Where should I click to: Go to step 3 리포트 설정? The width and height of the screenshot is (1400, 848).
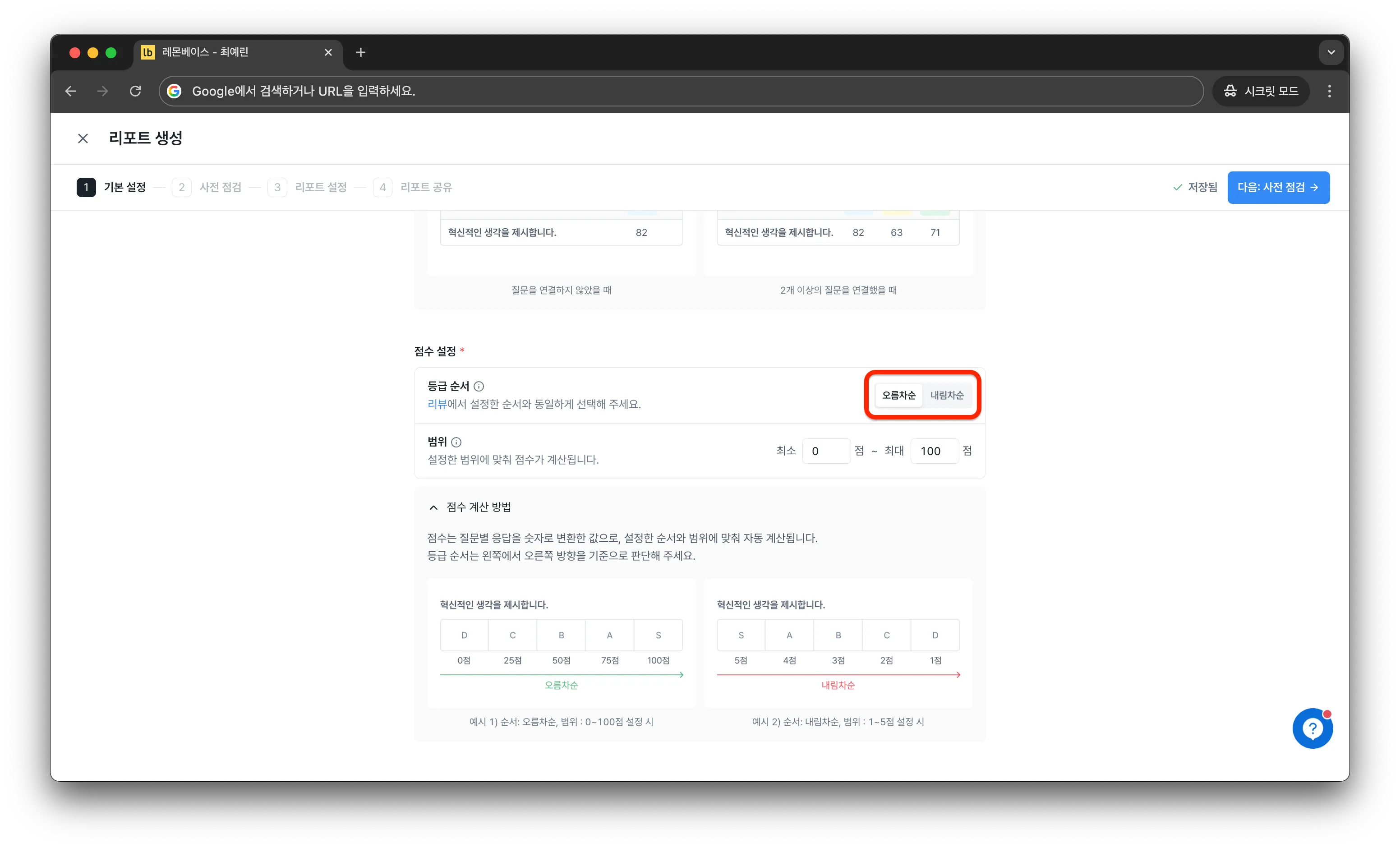pyautogui.click(x=308, y=187)
